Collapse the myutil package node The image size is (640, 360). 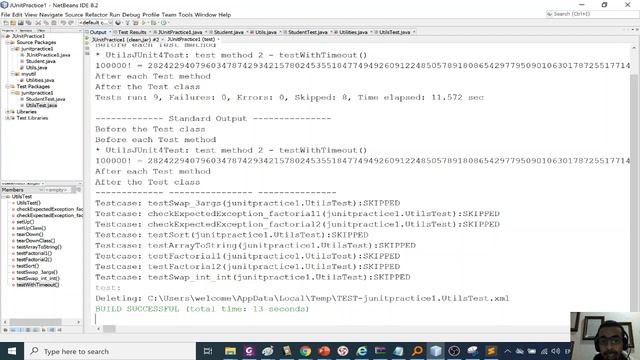point(13,74)
